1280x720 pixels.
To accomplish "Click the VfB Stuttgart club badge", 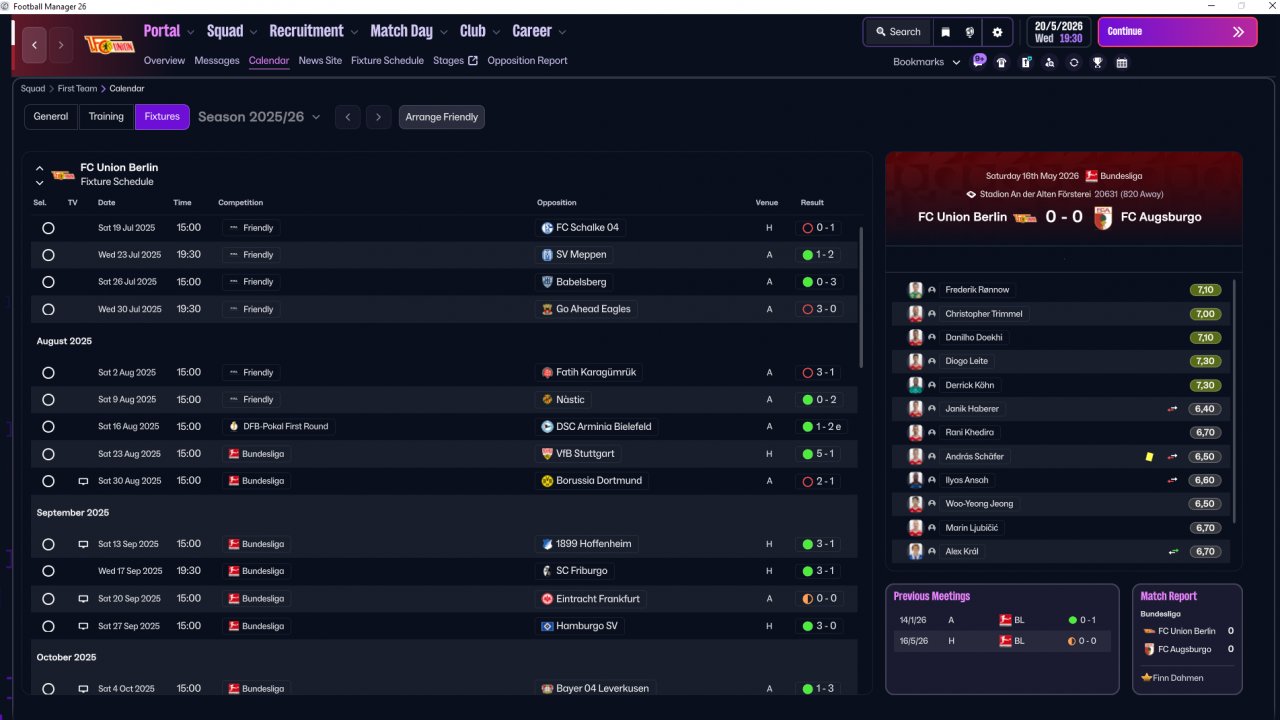I will tap(547, 454).
